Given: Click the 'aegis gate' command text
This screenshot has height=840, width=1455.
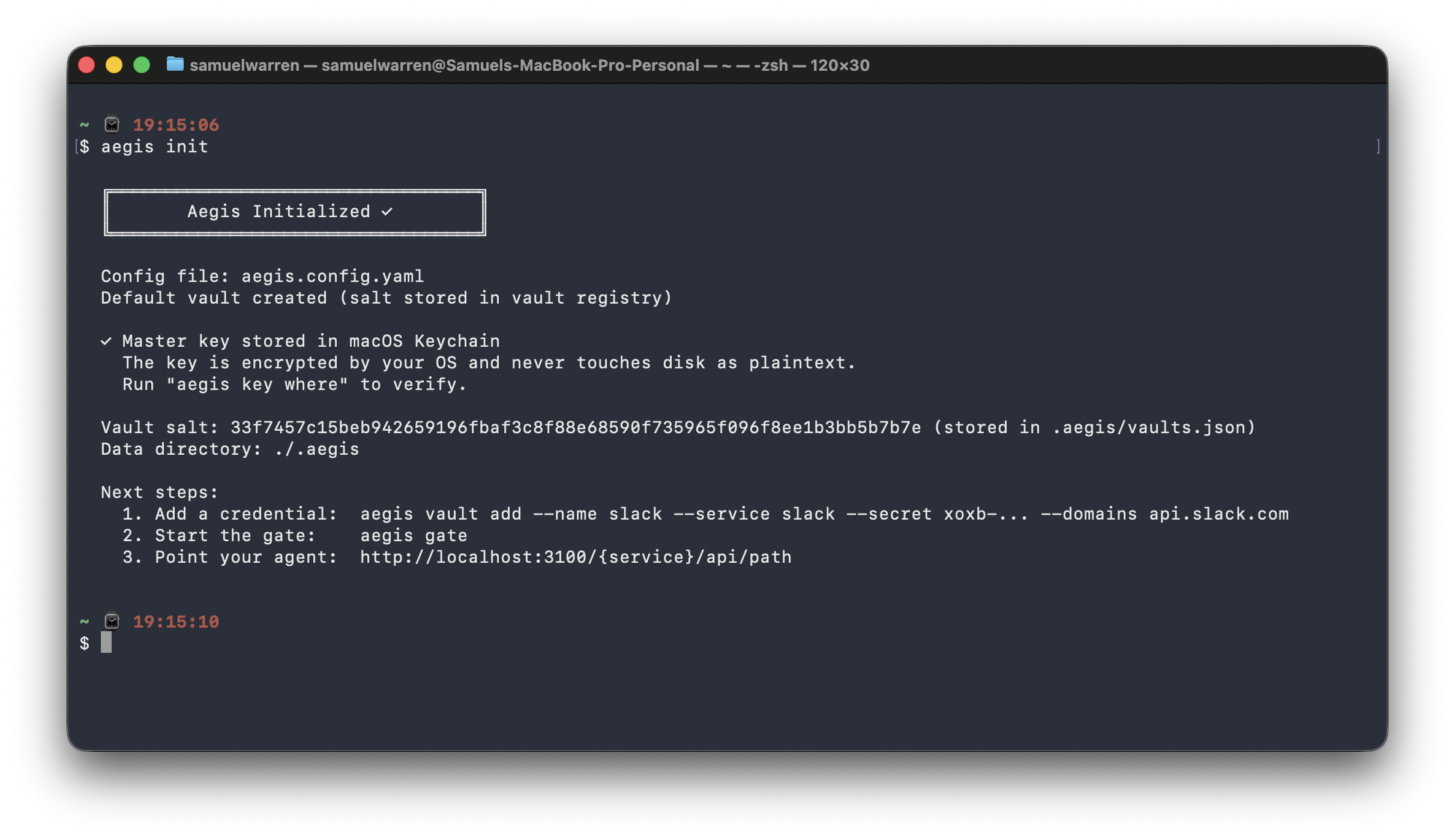Looking at the screenshot, I should 414,535.
